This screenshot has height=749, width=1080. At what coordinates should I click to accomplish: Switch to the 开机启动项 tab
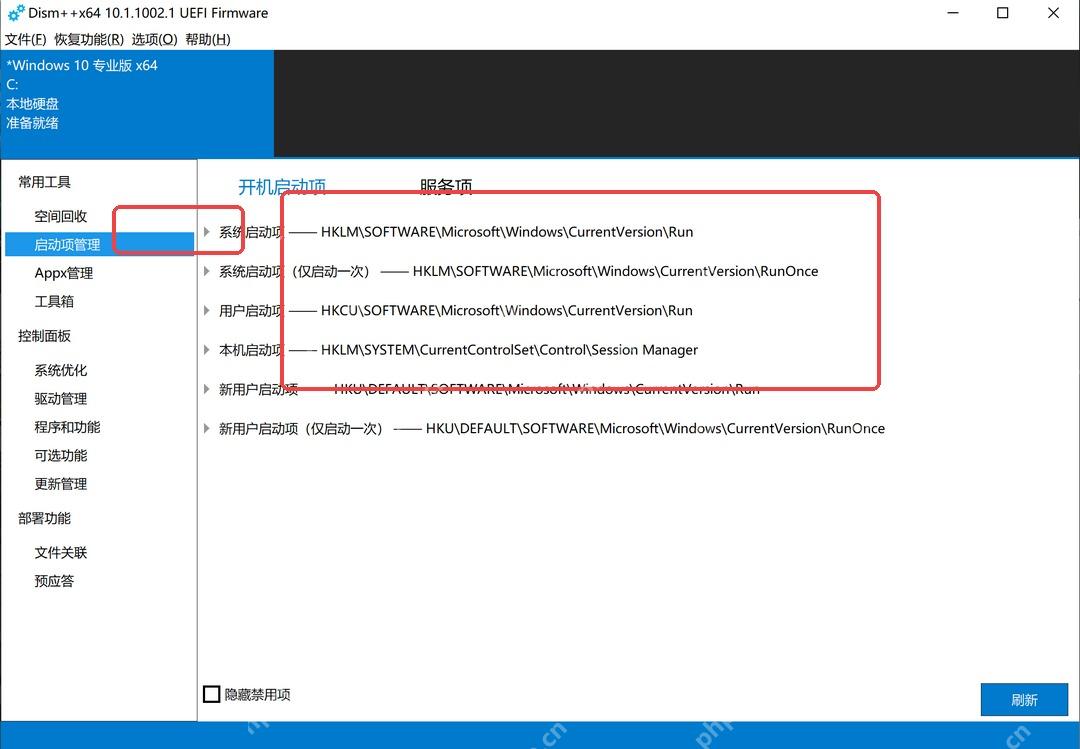point(282,187)
